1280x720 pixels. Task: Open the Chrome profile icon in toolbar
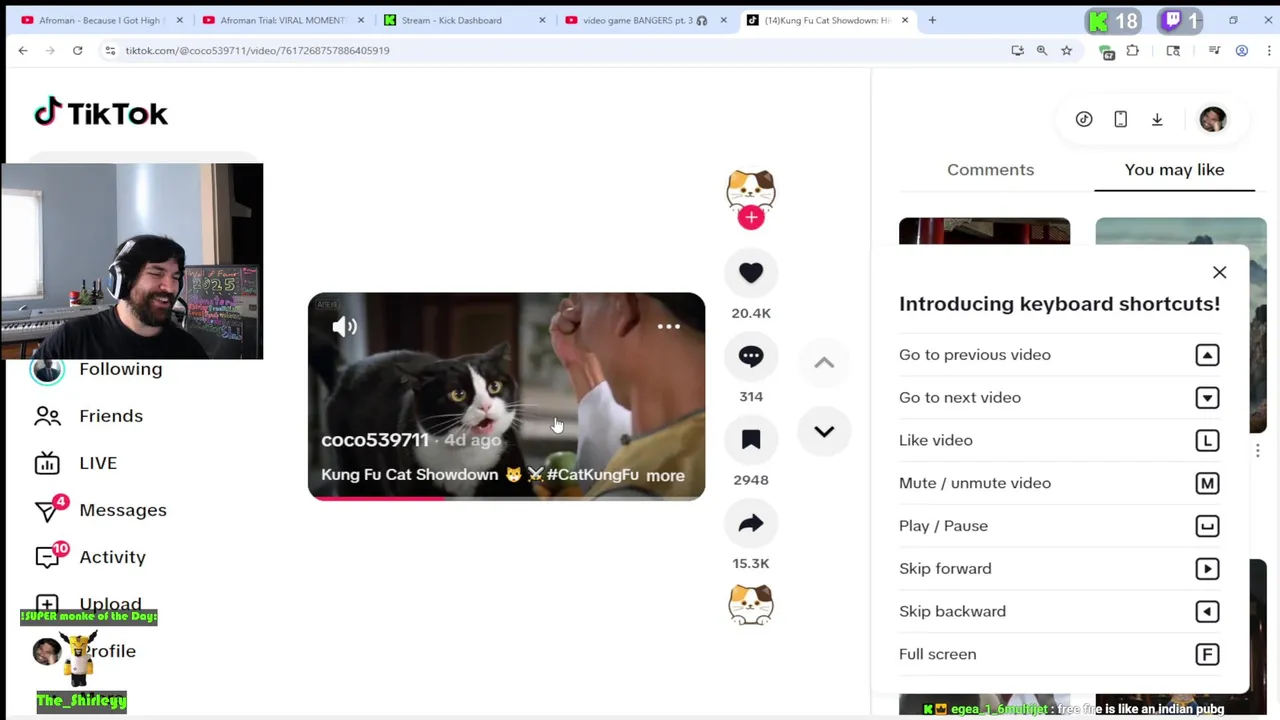coord(1242,50)
